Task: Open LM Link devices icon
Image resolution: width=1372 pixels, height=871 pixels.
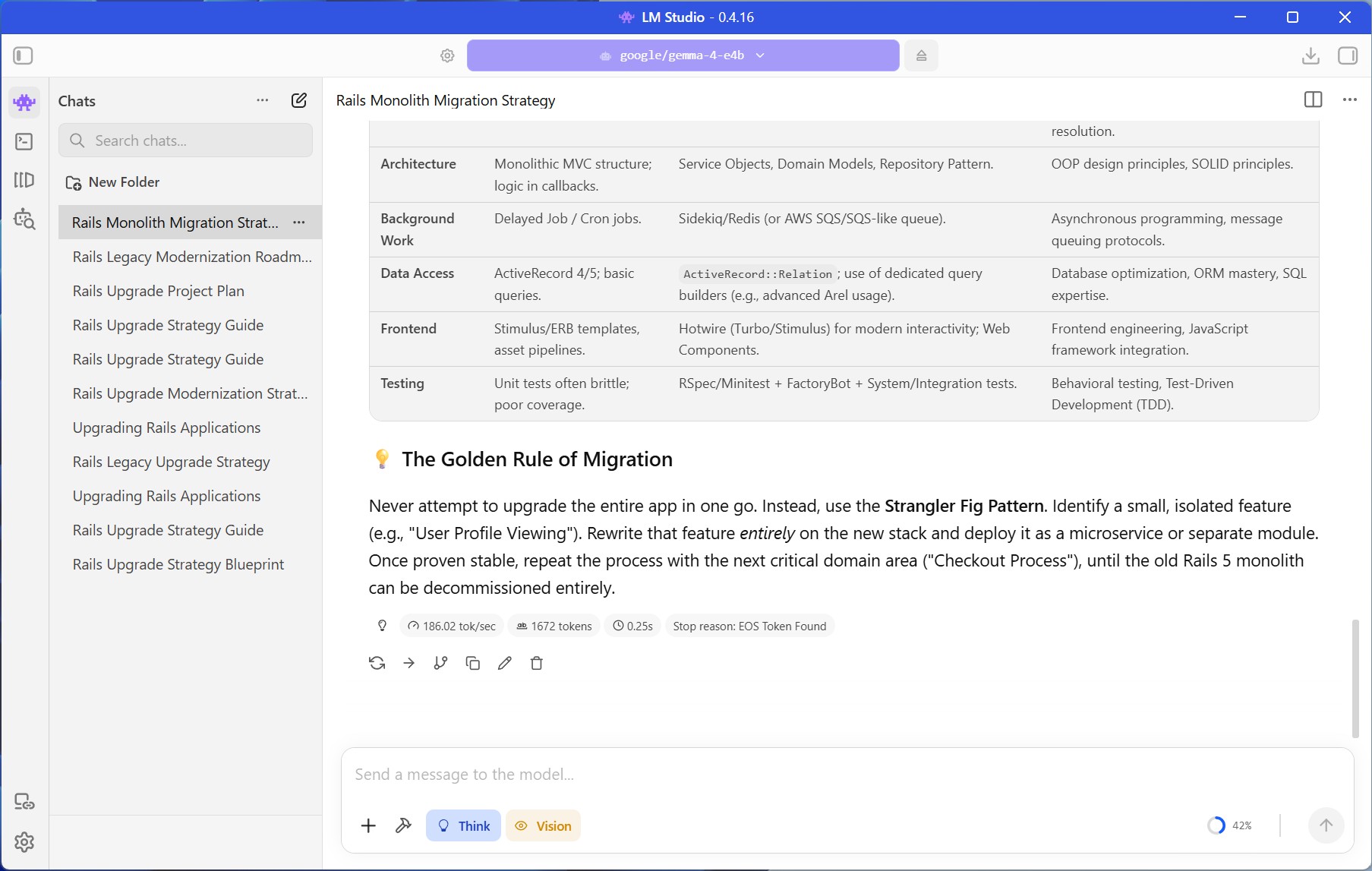Action: pos(24,801)
